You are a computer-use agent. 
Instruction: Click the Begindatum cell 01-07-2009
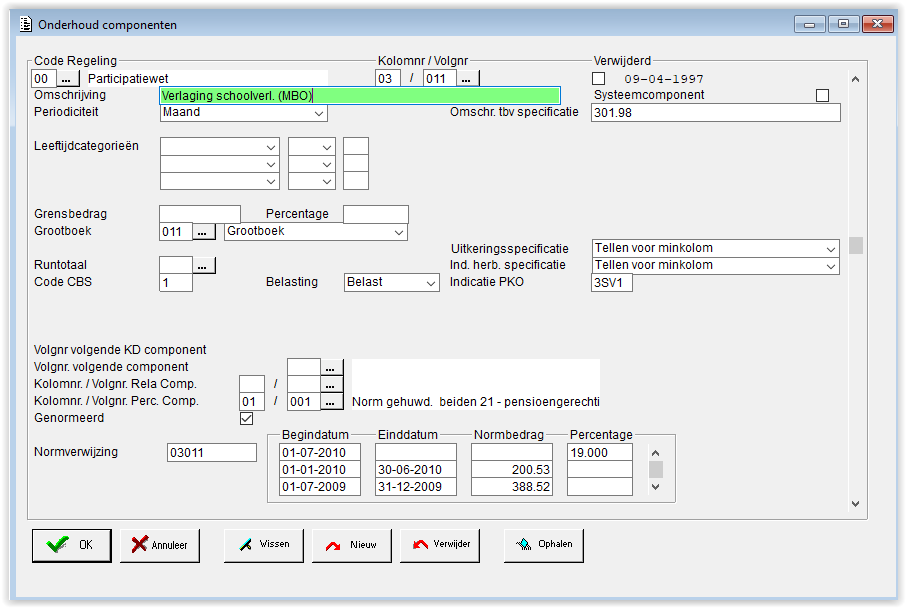click(x=320, y=487)
